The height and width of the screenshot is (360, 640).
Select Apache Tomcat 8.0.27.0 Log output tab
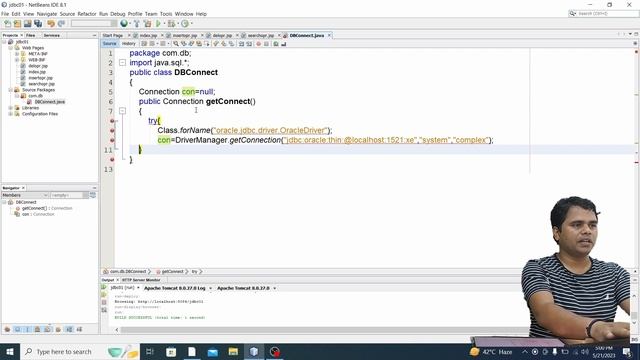pos(175,288)
